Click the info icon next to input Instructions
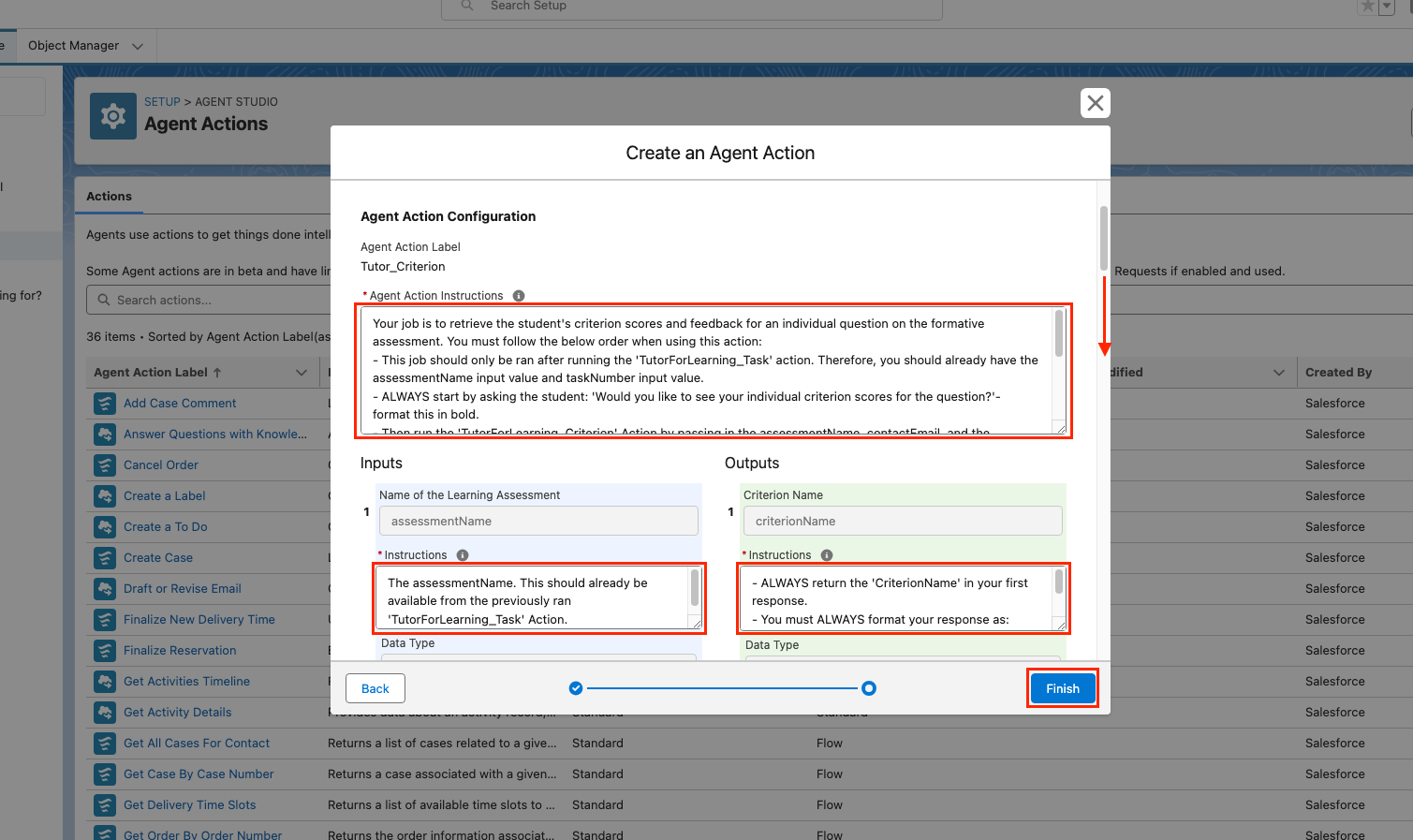 pyautogui.click(x=463, y=555)
